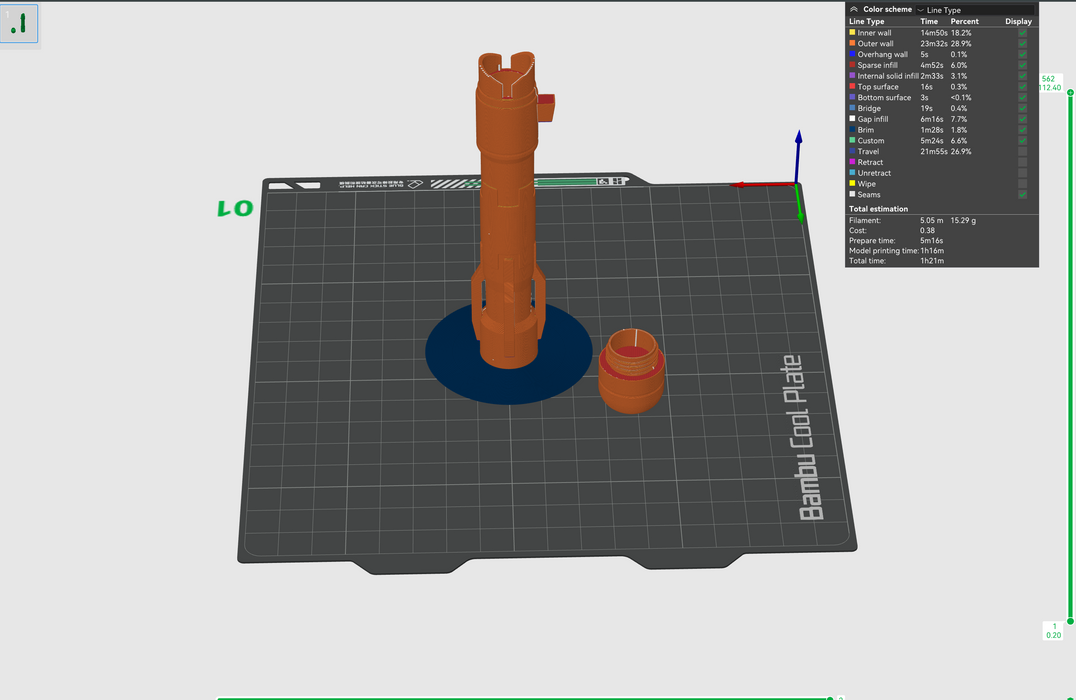Click the Percent column header
The height and width of the screenshot is (700, 1076).
point(964,21)
